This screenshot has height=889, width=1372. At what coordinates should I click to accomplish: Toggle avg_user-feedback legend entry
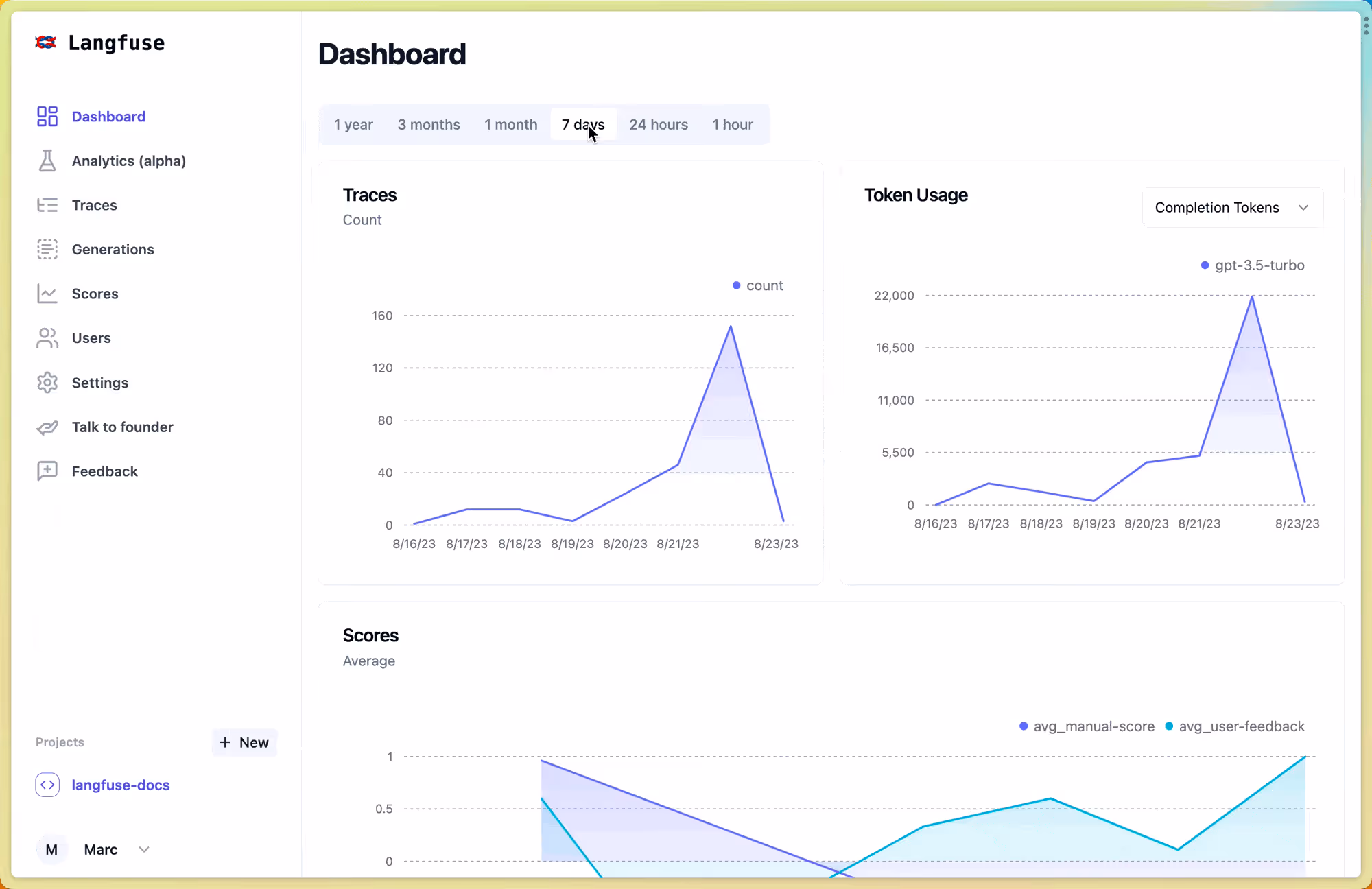(1235, 726)
